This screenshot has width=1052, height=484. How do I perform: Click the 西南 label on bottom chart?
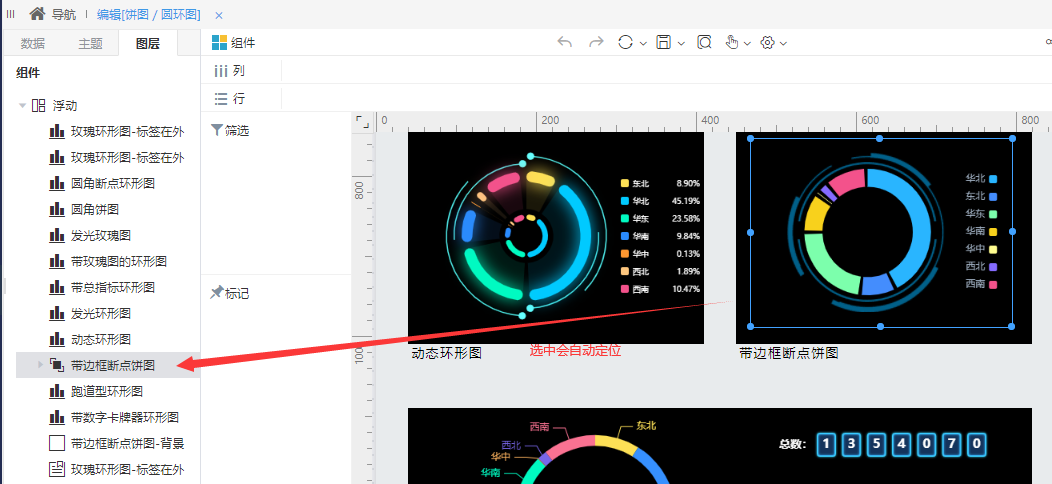539,426
